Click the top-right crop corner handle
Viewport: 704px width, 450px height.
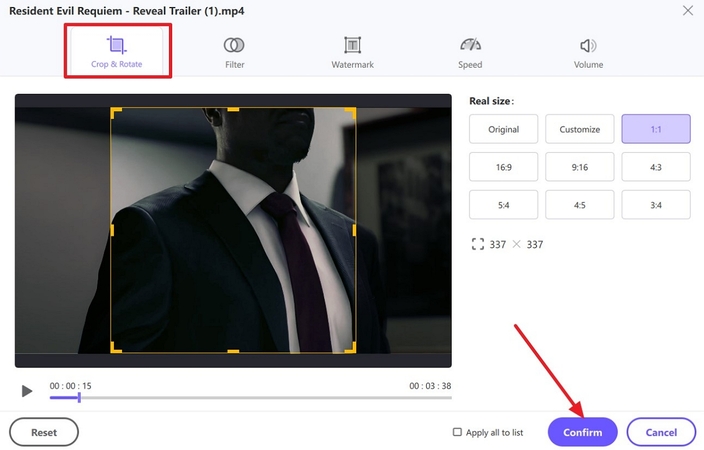(351, 112)
